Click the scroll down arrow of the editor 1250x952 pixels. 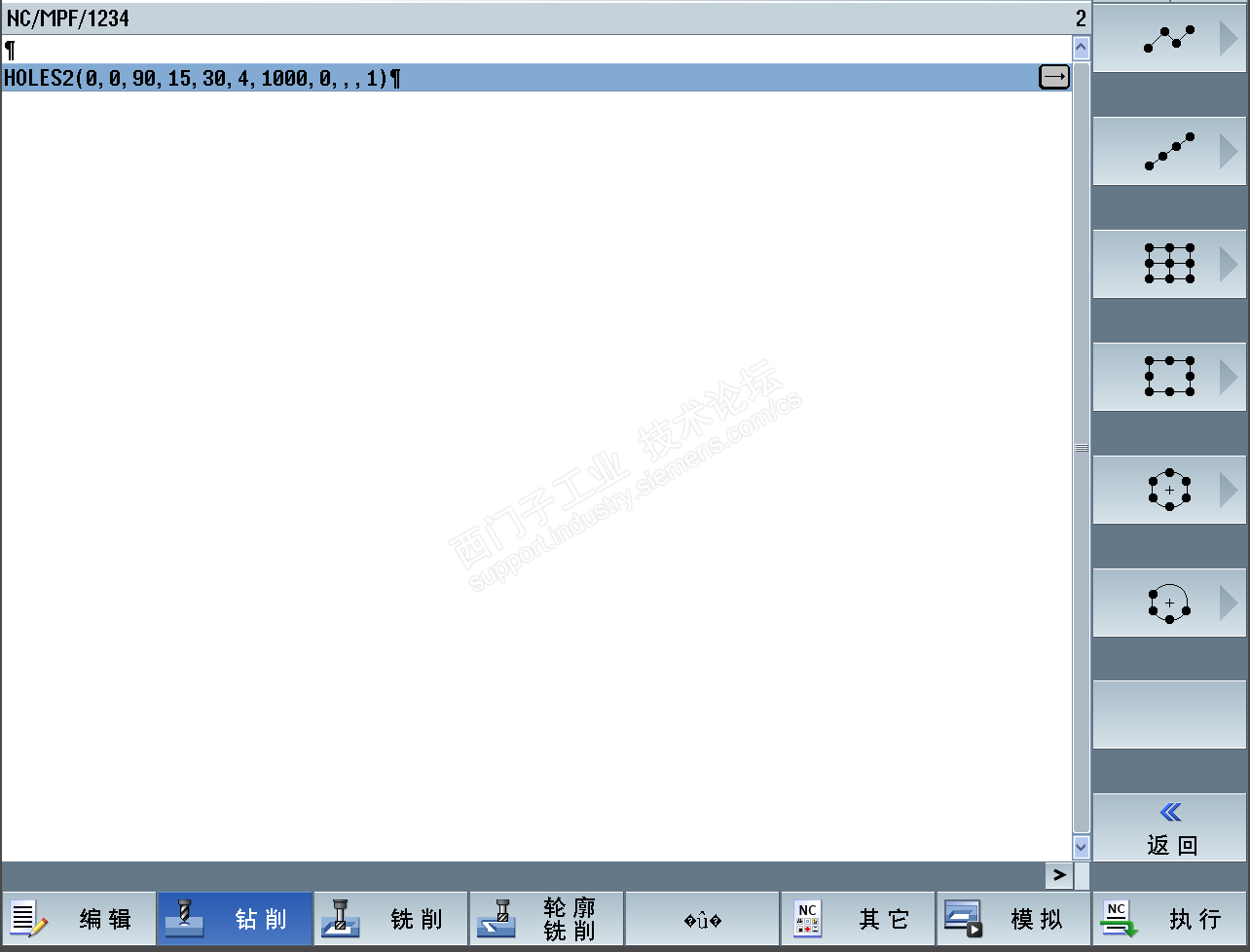pyautogui.click(x=1081, y=847)
